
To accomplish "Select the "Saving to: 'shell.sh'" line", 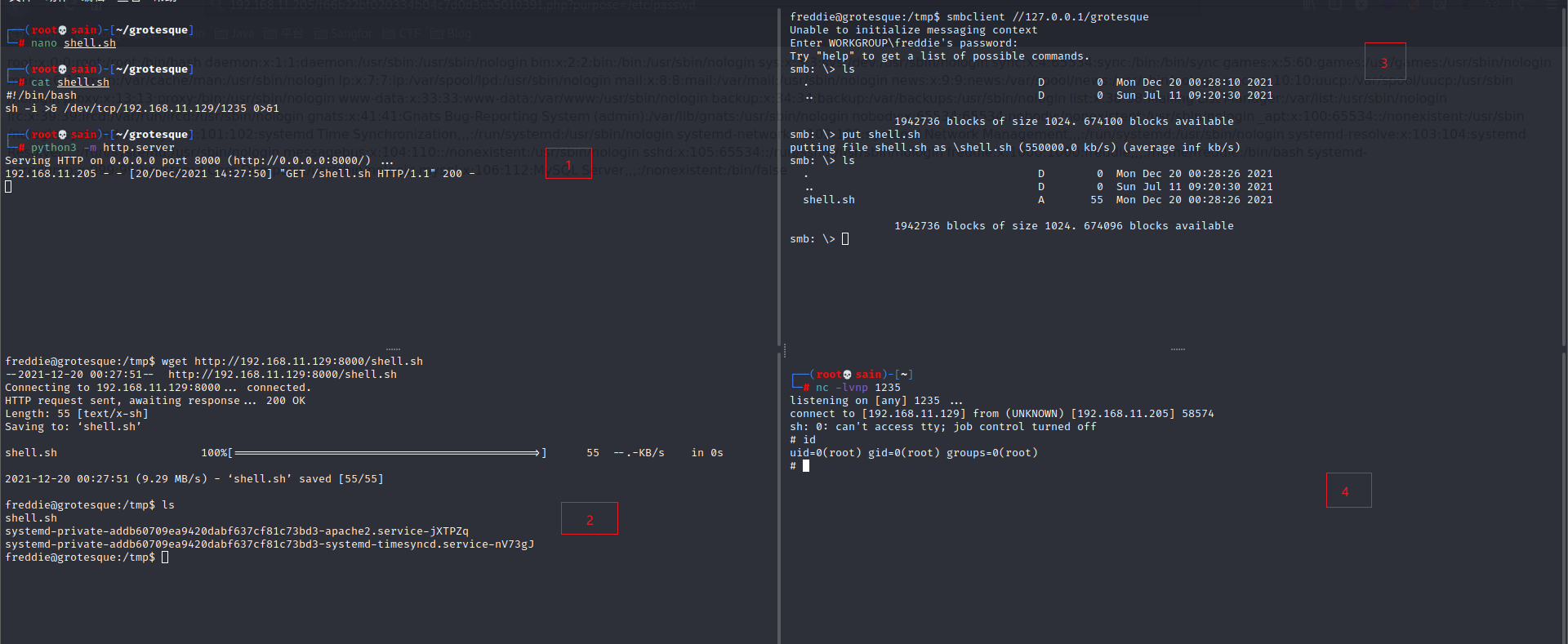I will (x=73, y=427).
